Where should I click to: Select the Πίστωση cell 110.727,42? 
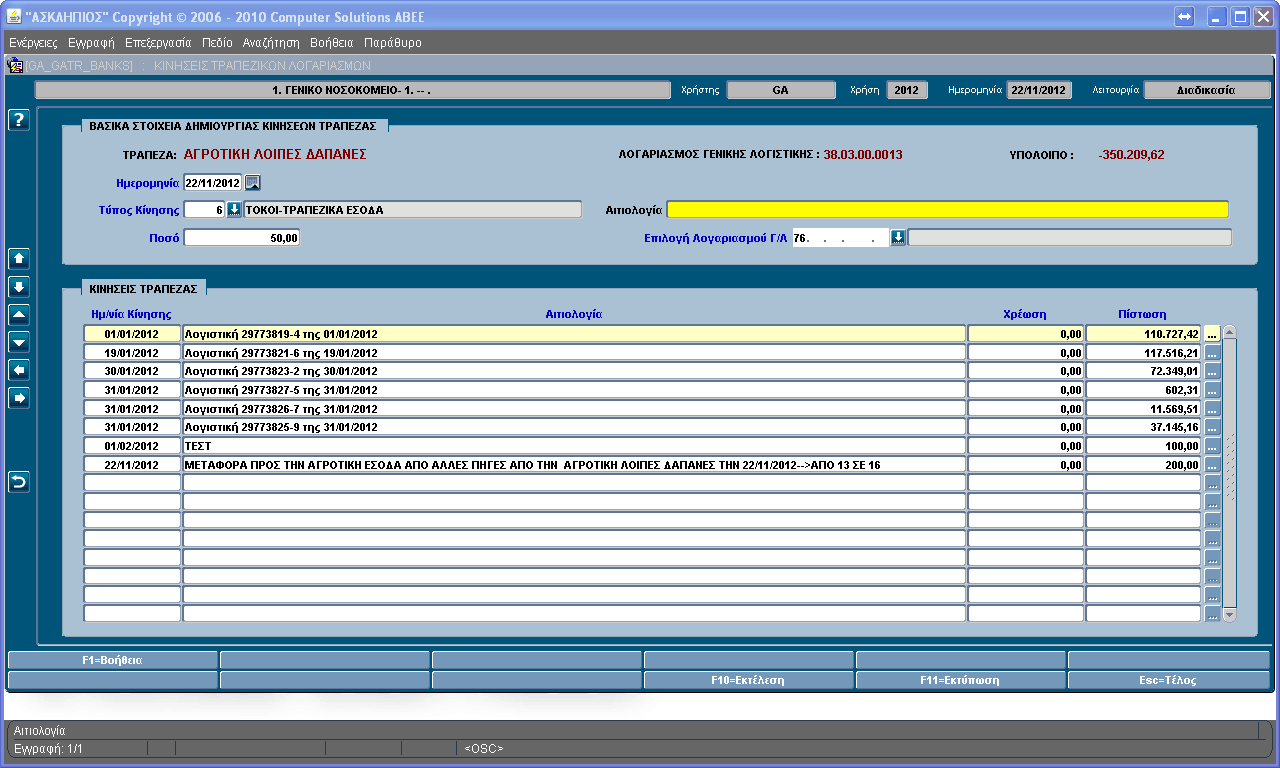1143,334
